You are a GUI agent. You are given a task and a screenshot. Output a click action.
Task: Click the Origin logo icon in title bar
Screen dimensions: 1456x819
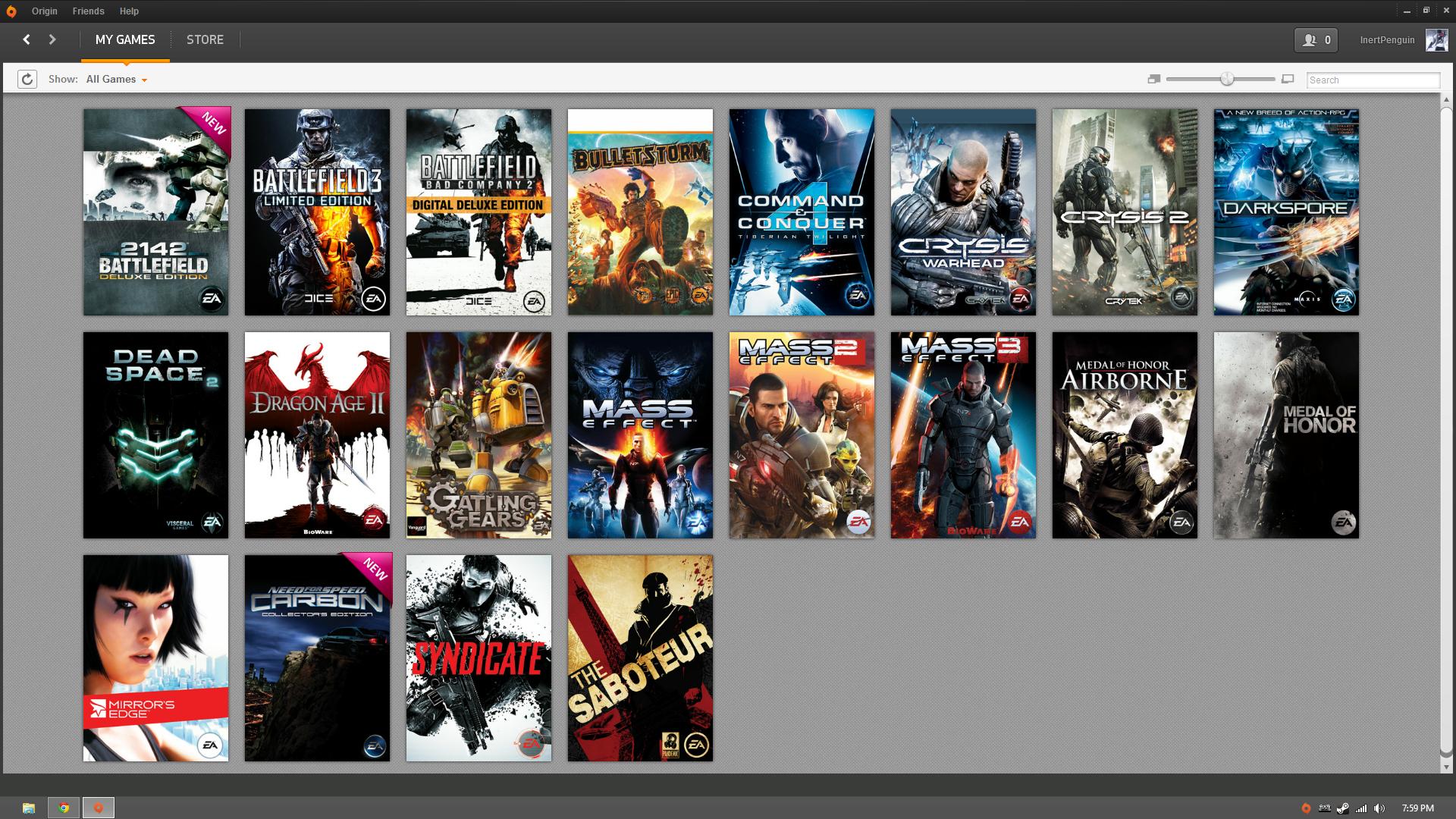coord(11,11)
